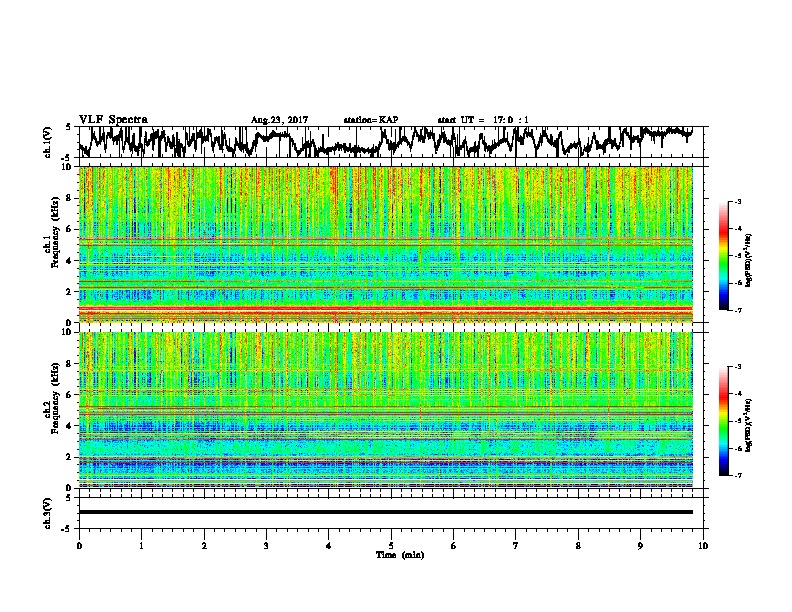Viewport: 792px width, 612px height.
Task: Click the "4" kHz tick on ch.2 spectrogram
Action: click(70, 426)
